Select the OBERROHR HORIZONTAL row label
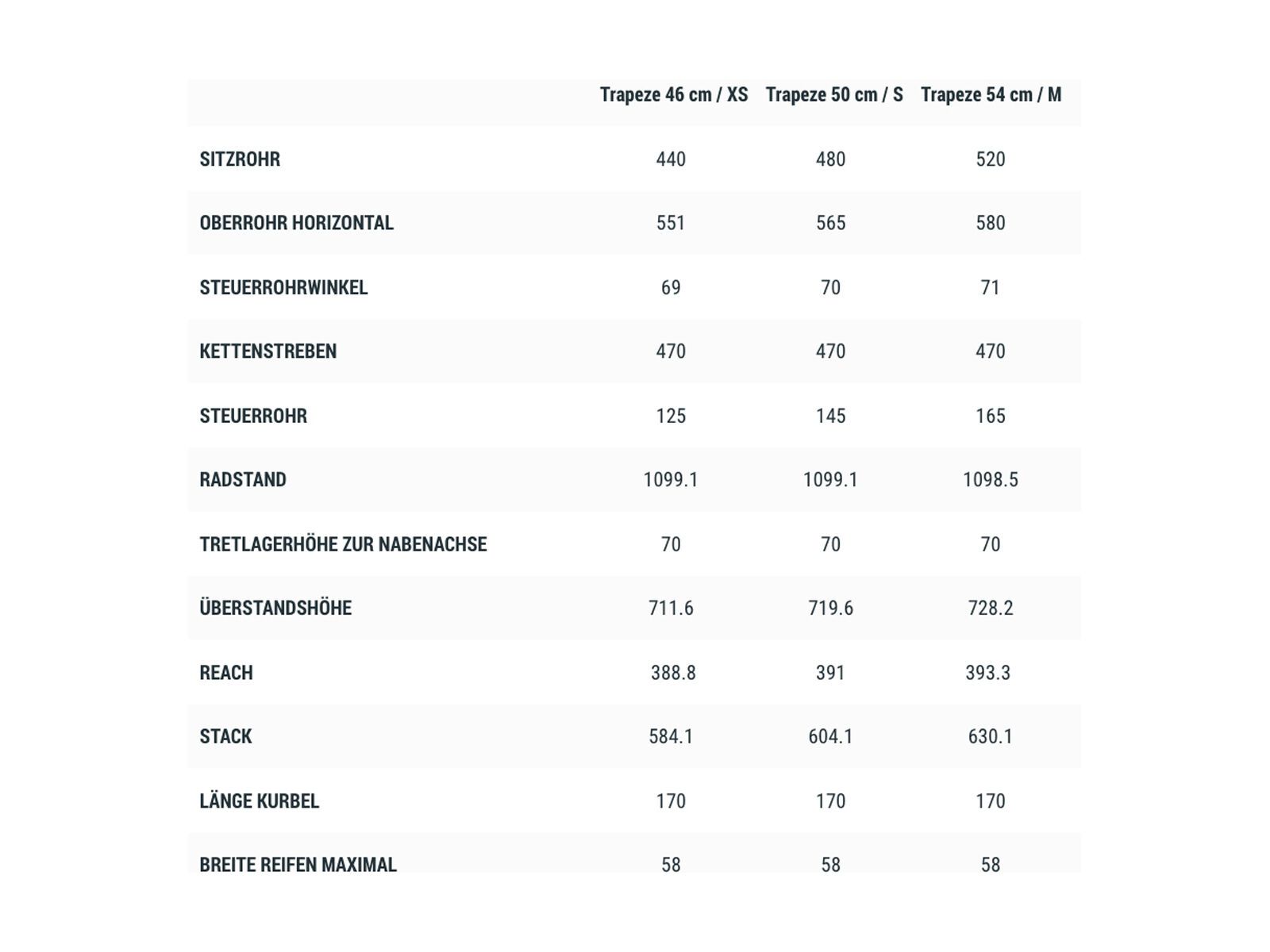 296,223
